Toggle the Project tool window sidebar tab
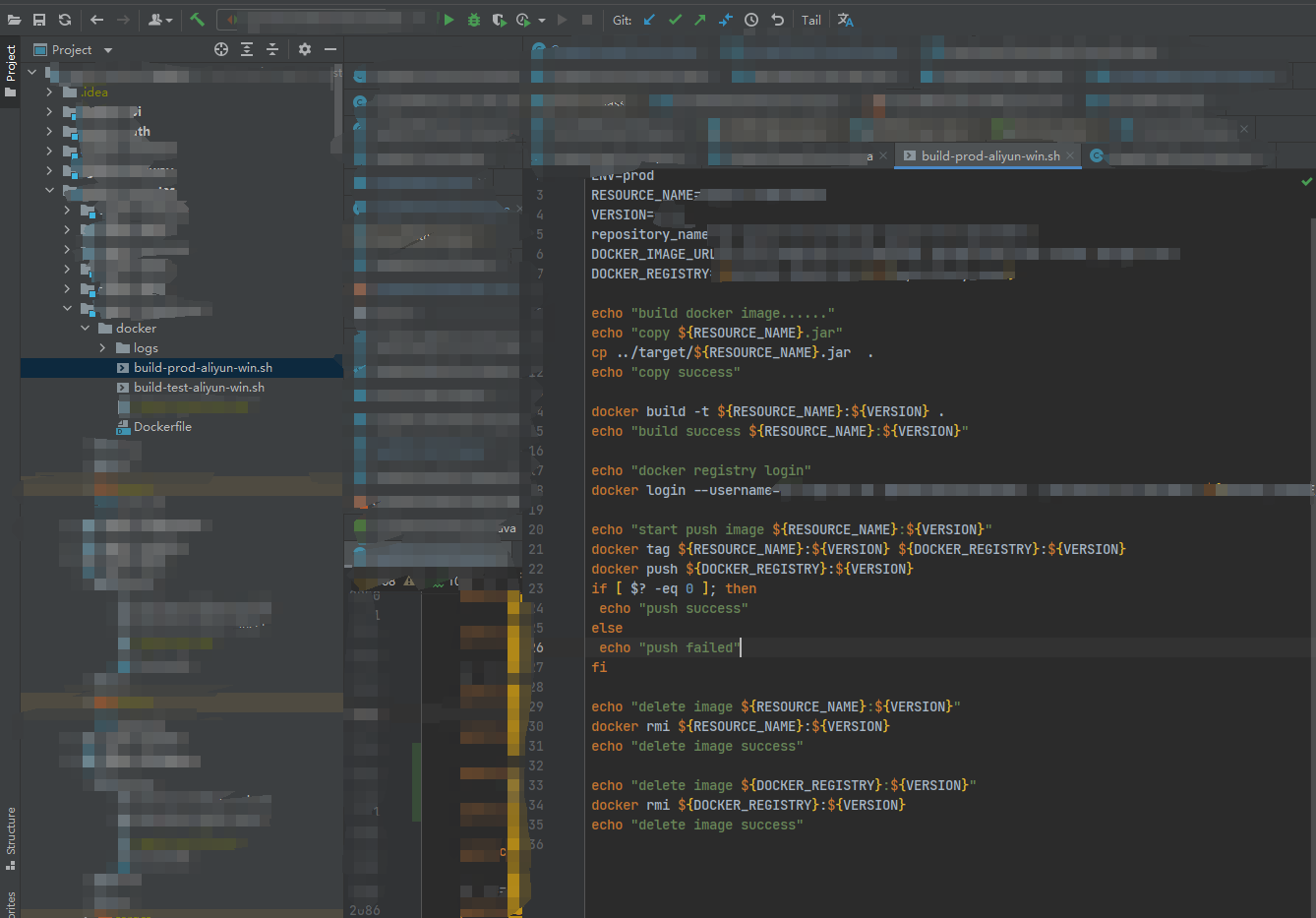Image resolution: width=1316 pixels, height=918 pixels. tap(11, 71)
